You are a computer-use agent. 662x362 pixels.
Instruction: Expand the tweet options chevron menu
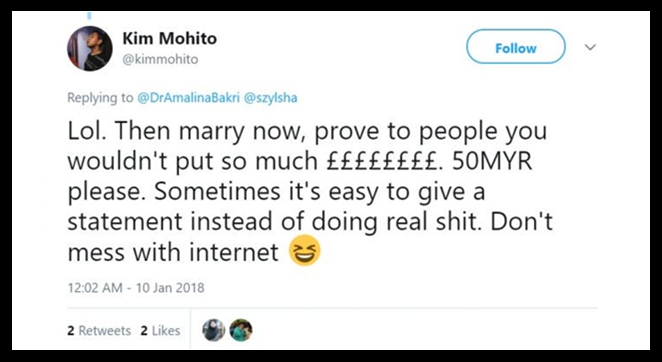point(590,47)
